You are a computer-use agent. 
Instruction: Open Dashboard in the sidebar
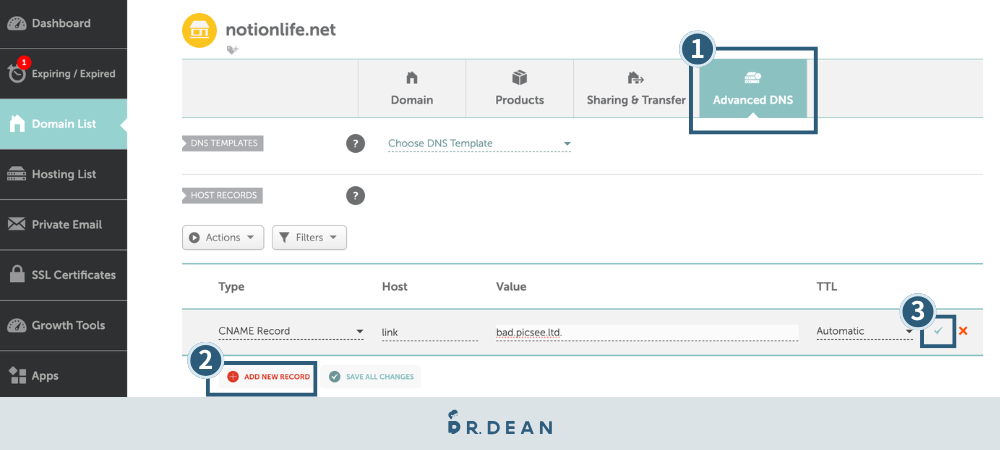[x=63, y=24]
